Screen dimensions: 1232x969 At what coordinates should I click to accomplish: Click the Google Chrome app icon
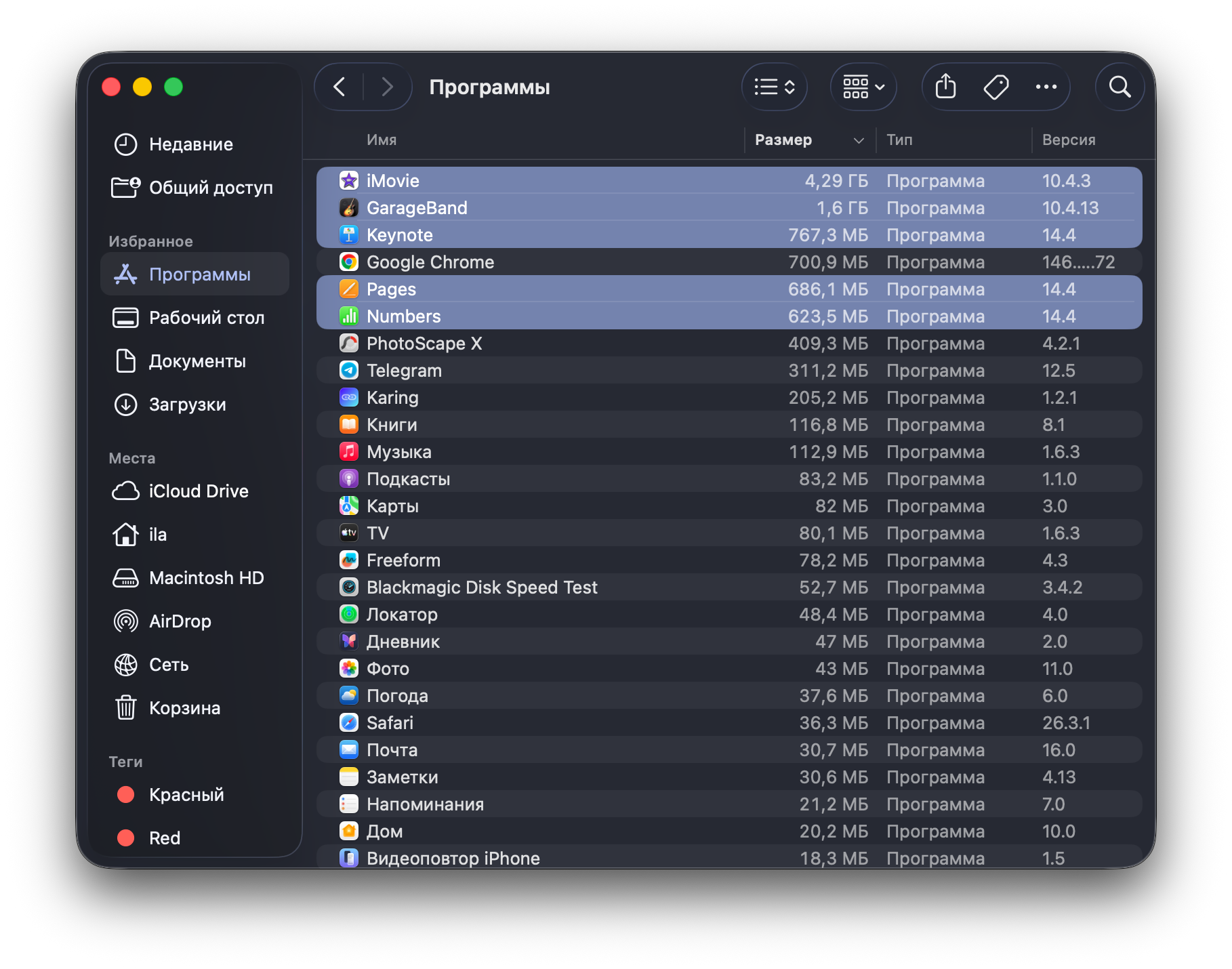(x=349, y=262)
